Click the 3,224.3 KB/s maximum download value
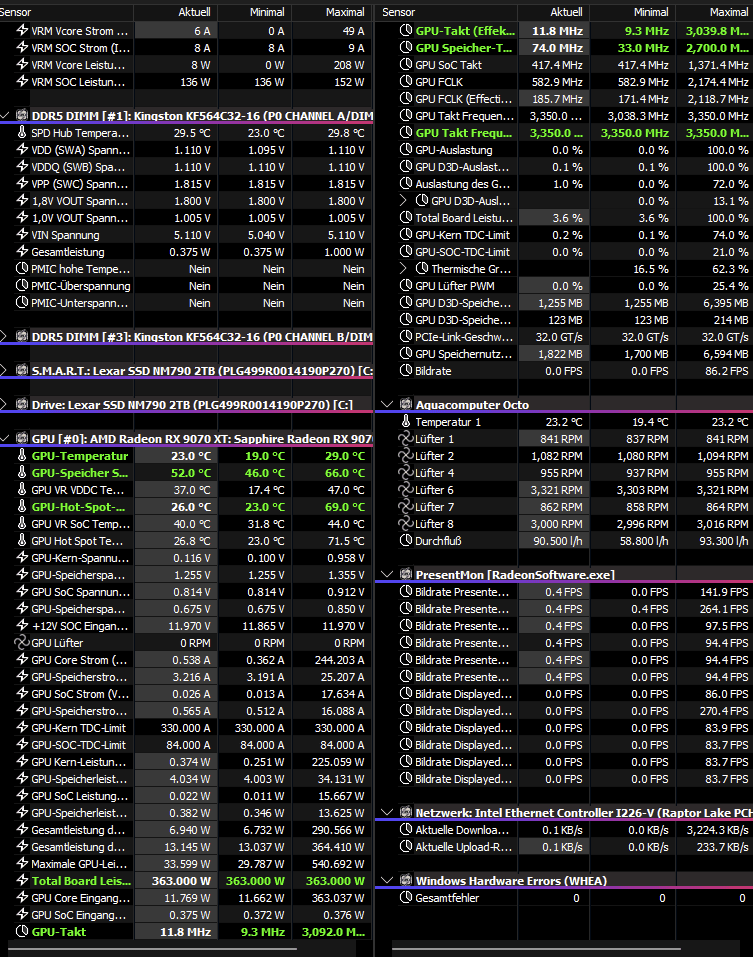753x957 pixels. pos(717,830)
